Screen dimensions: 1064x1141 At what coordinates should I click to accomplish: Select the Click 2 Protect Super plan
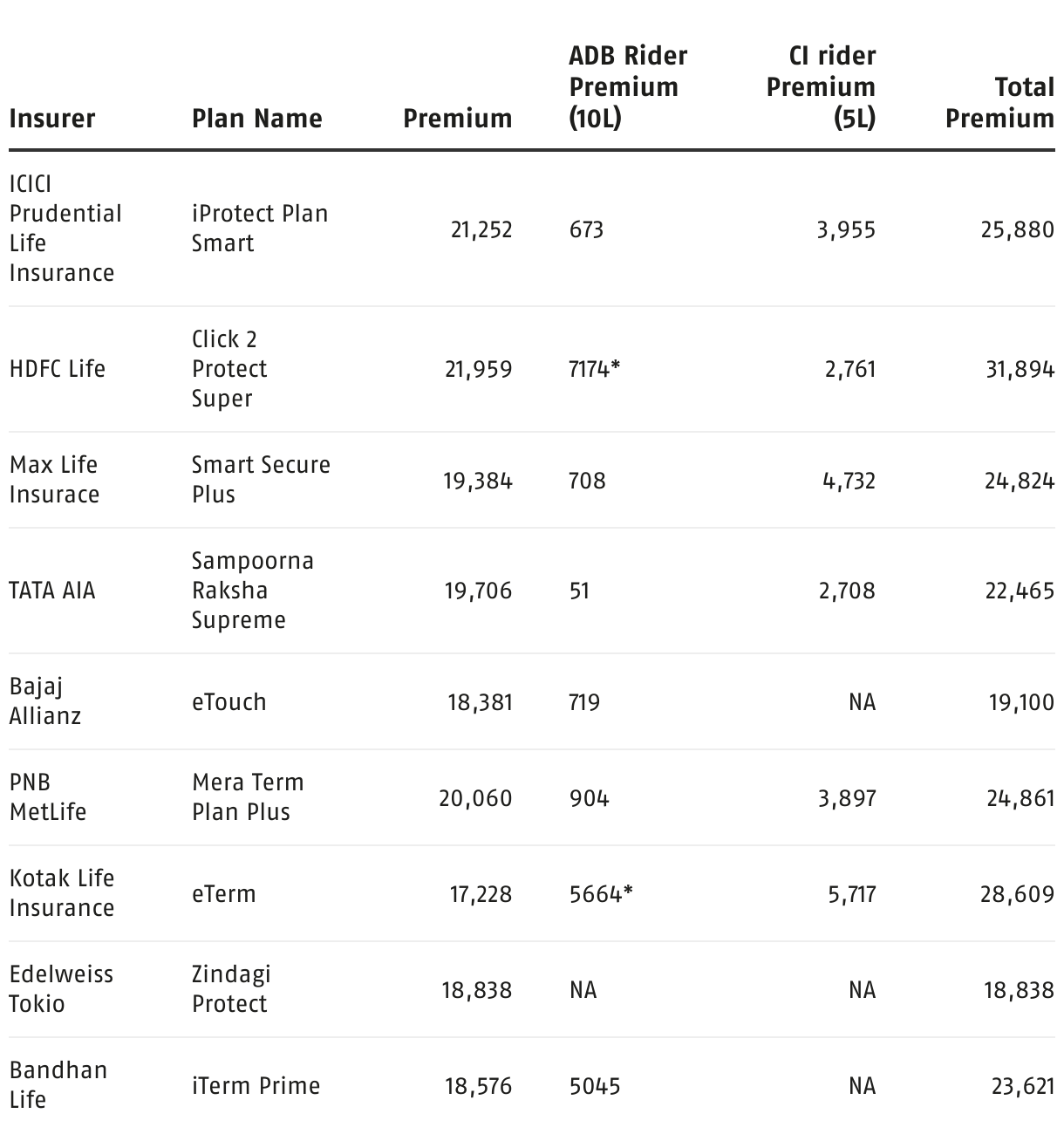tap(229, 369)
